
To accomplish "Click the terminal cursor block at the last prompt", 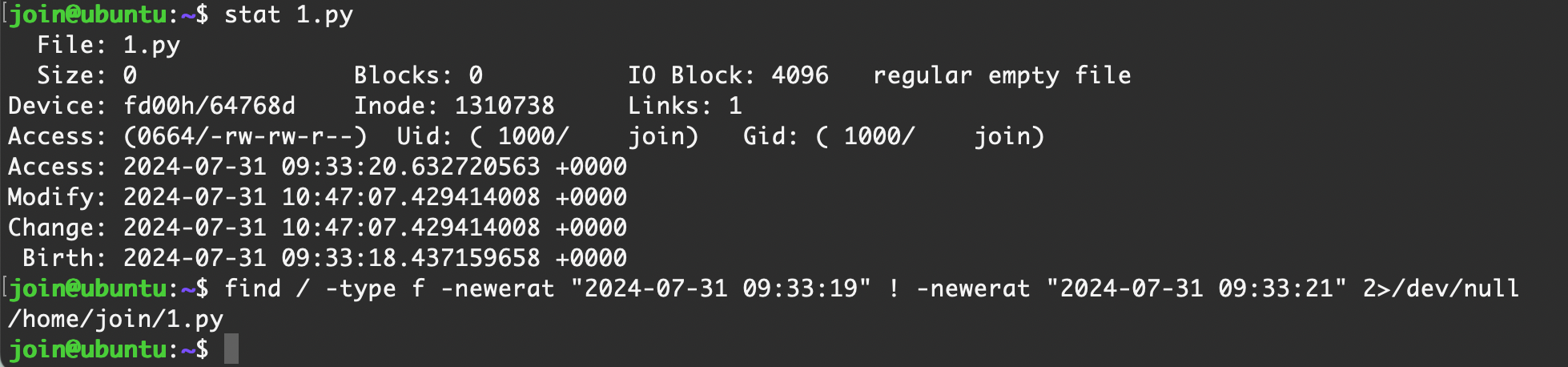I will (x=231, y=349).
